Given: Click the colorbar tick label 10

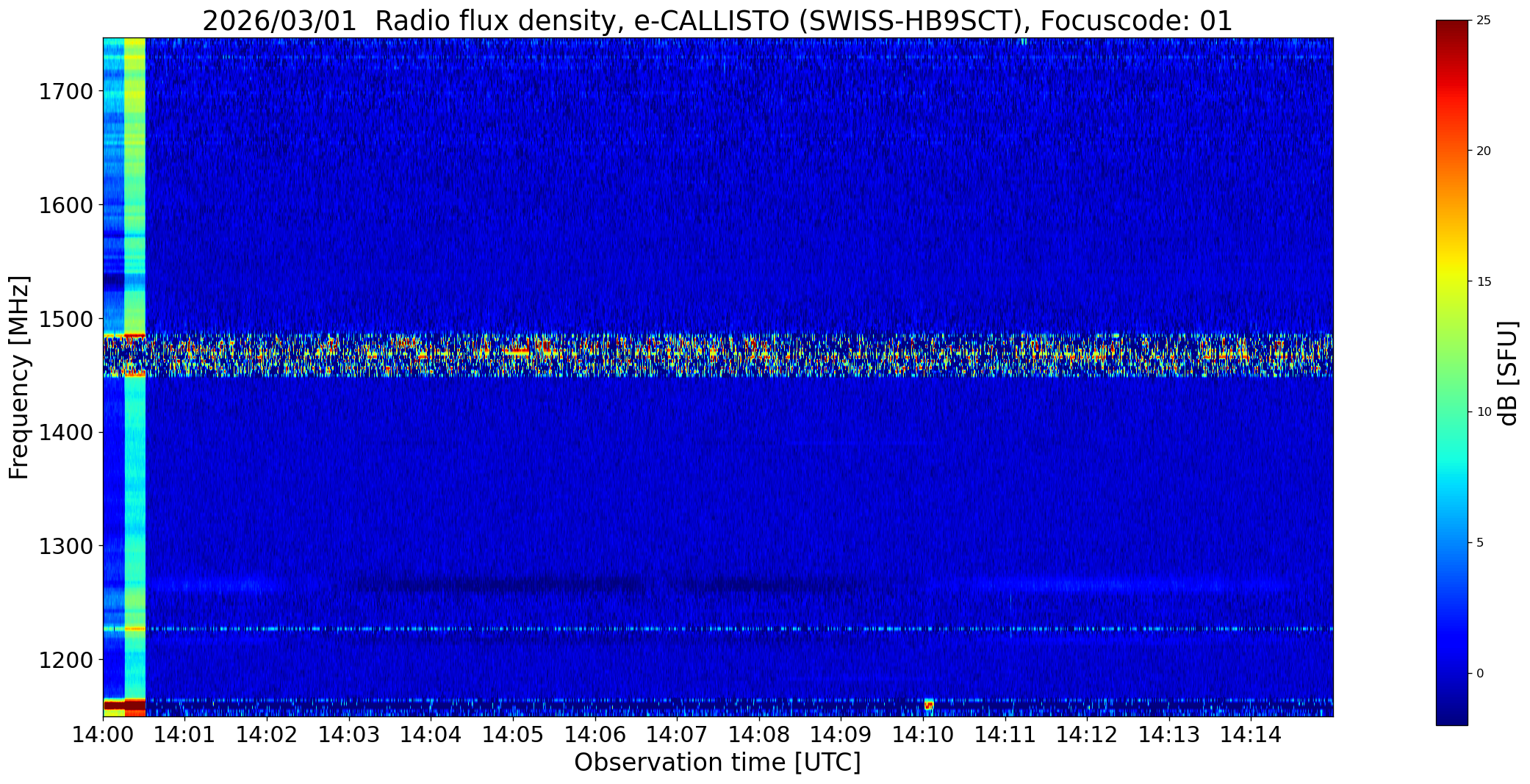Looking at the screenshot, I should coord(1484,412).
